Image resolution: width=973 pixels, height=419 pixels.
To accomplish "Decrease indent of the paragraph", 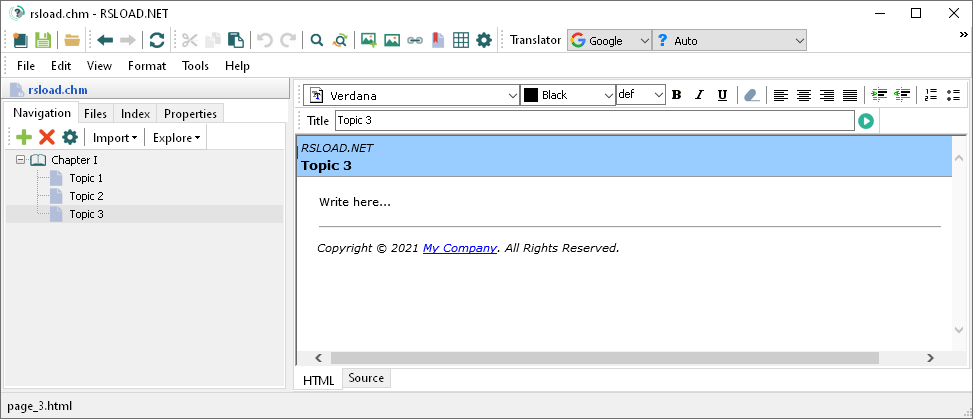I will 902,95.
